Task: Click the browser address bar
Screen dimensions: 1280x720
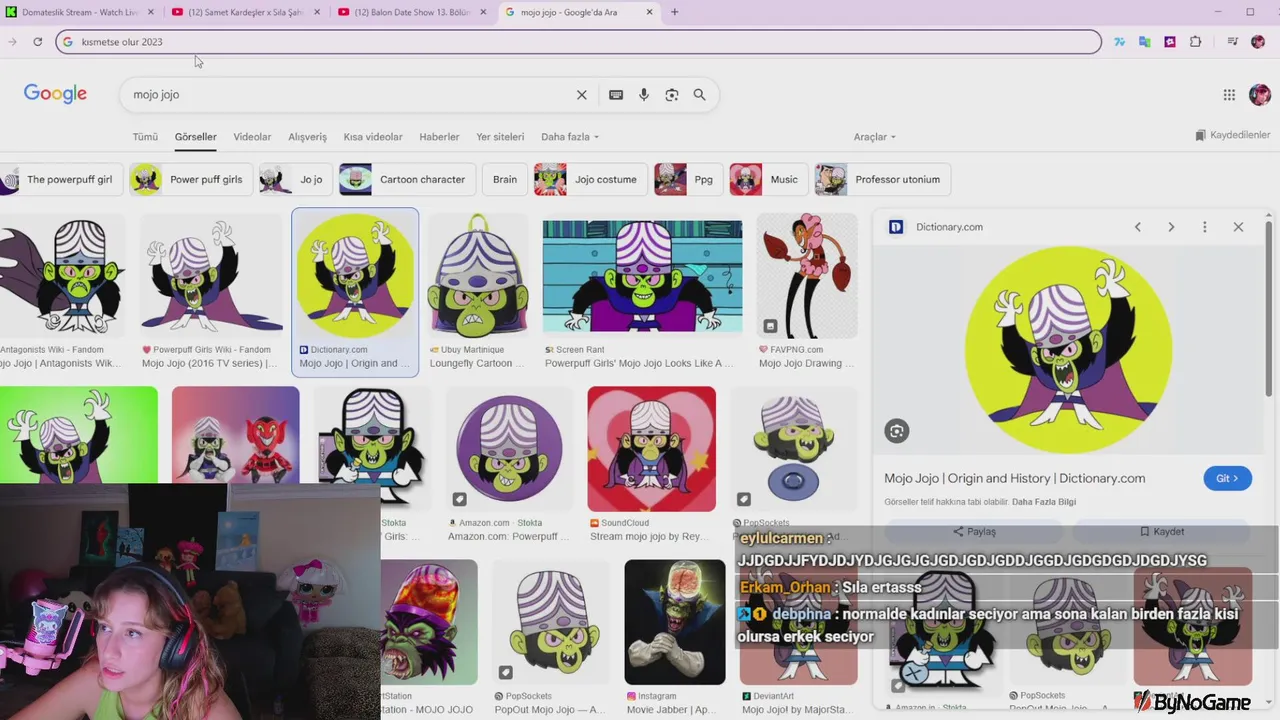Action: 578,42
